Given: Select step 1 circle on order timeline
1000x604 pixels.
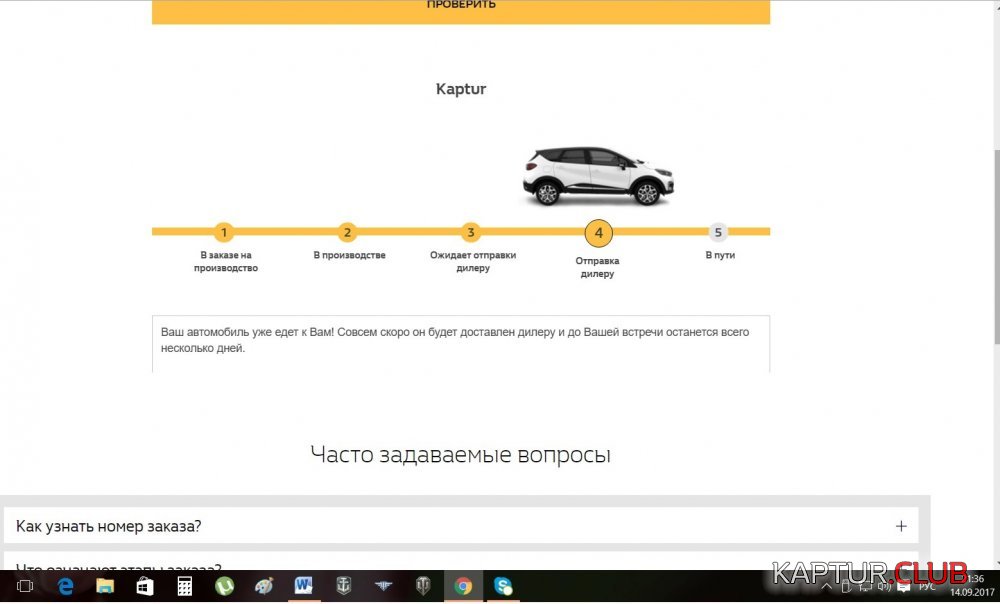Looking at the screenshot, I should coord(224,232).
